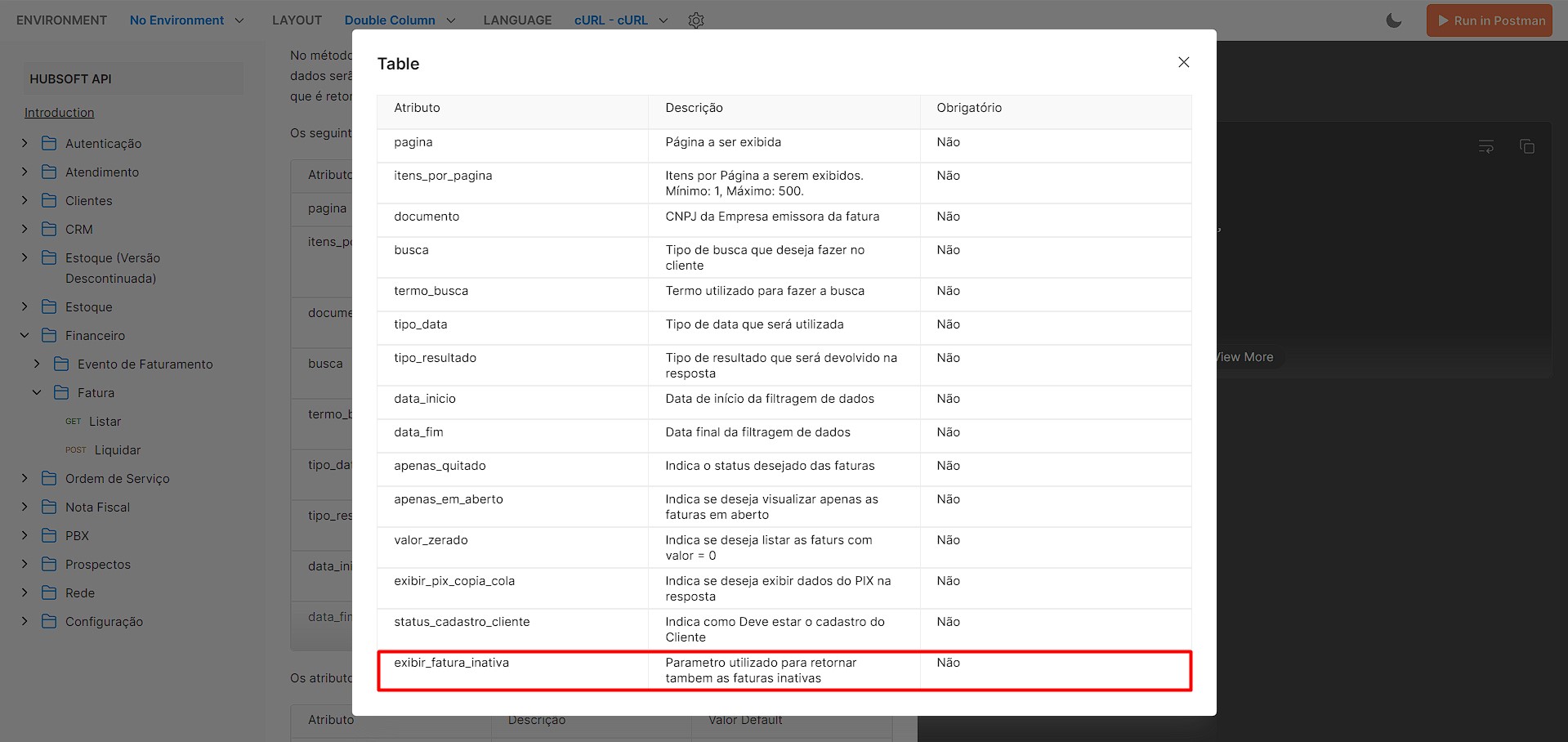Expand the Configuração folder chevron
This screenshot has width=1568, height=742.
point(25,621)
